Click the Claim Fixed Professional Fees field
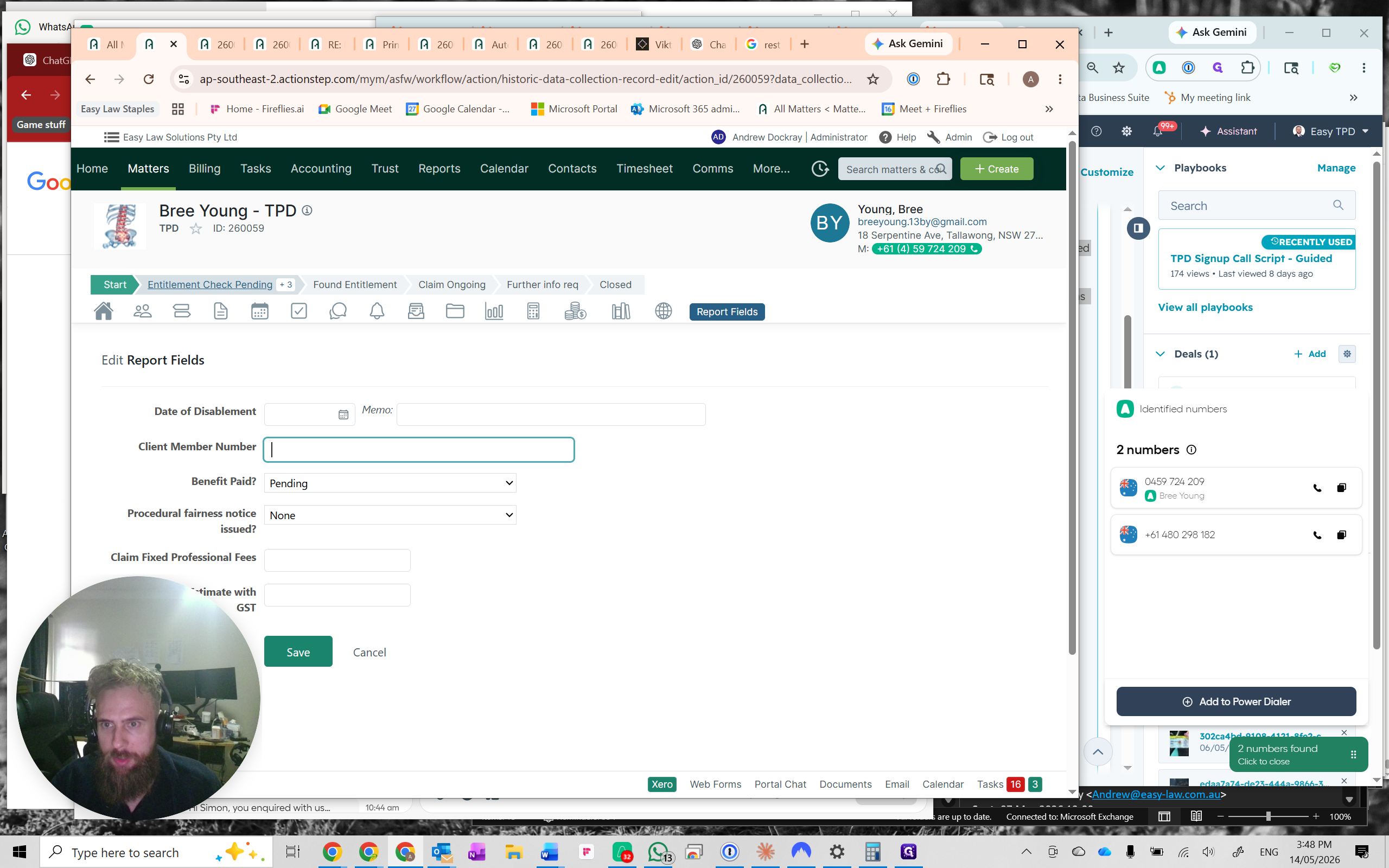 coord(337,560)
